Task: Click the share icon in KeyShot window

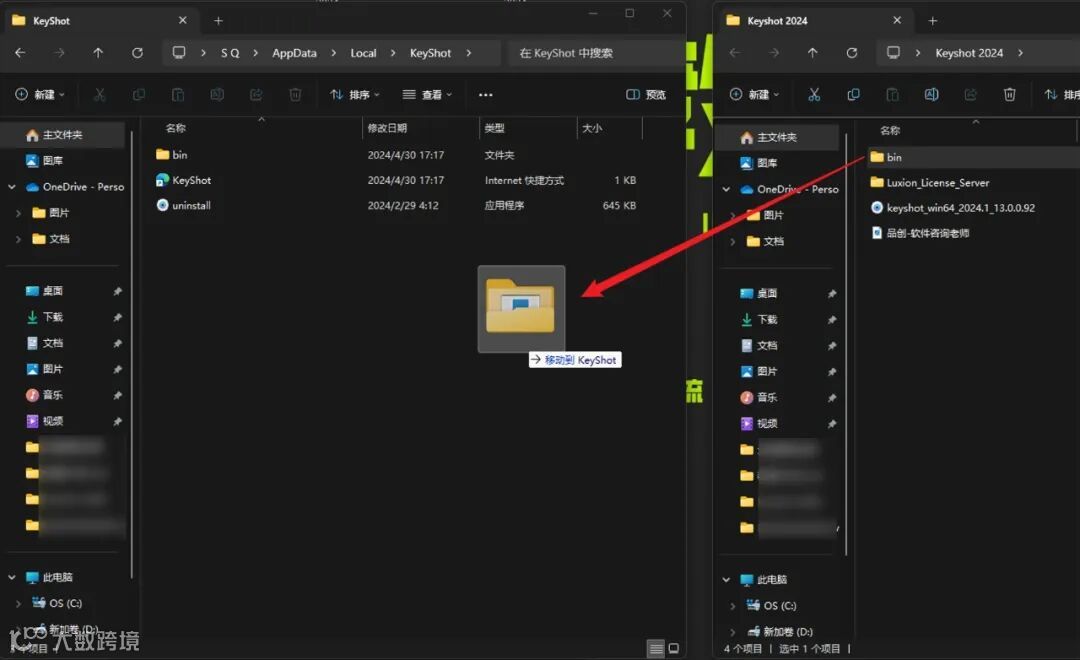Action: pyautogui.click(x=256, y=94)
